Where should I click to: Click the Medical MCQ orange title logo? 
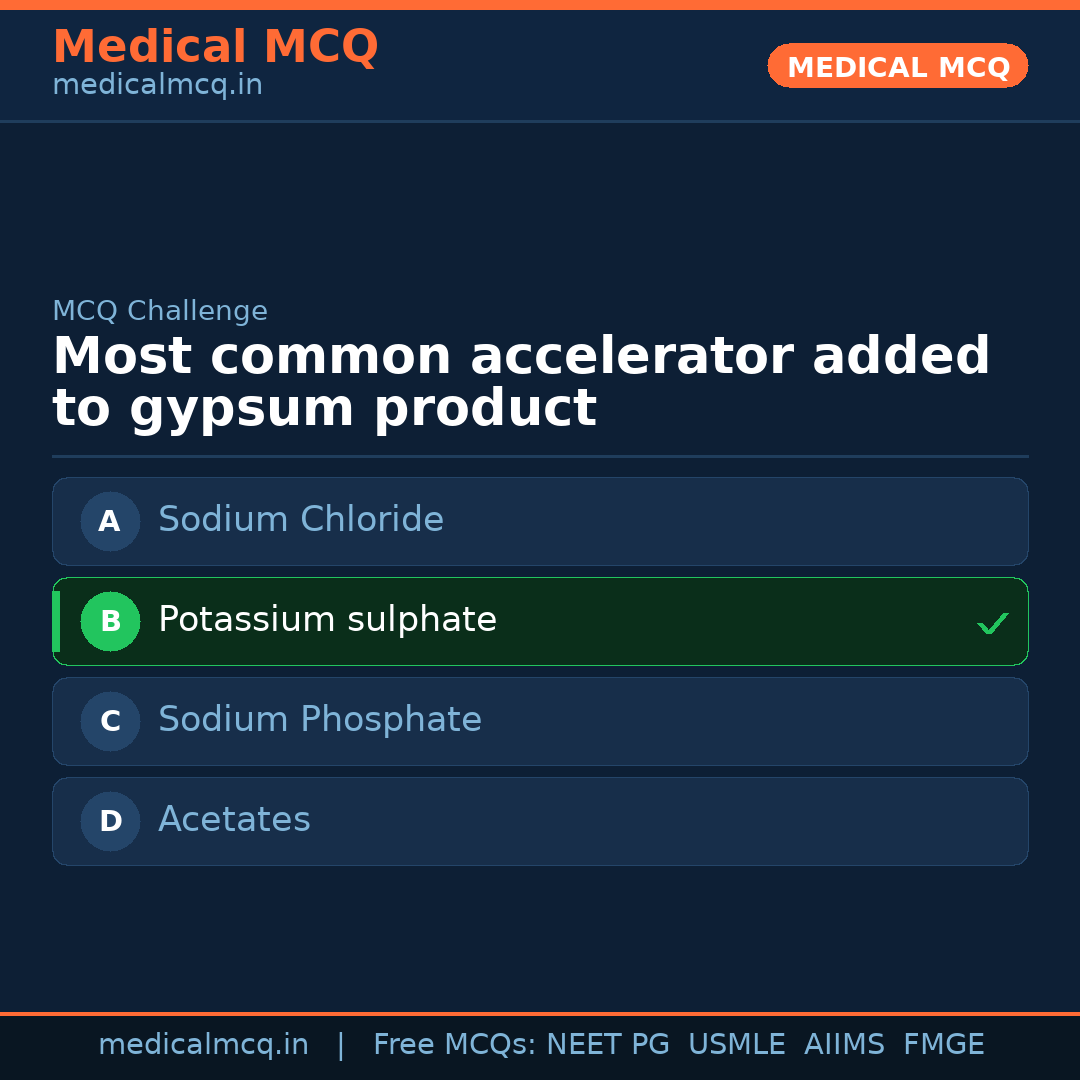[x=215, y=47]
